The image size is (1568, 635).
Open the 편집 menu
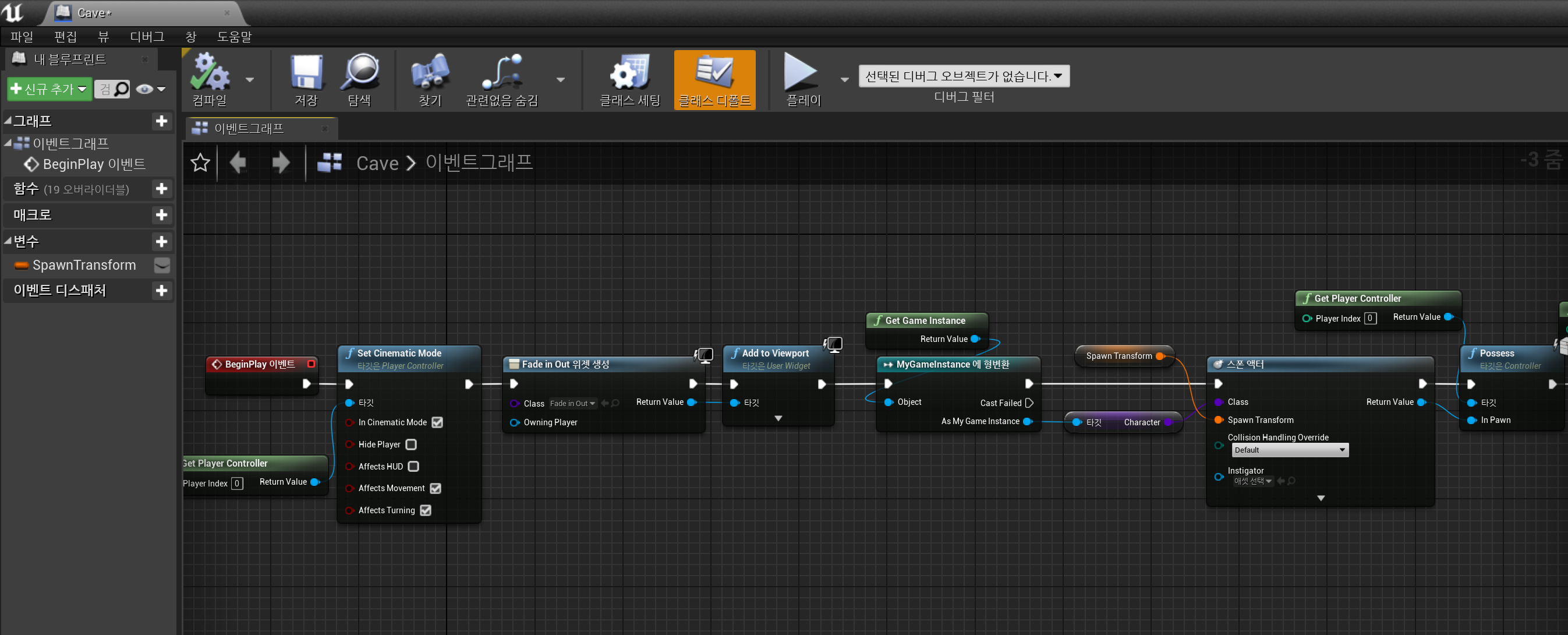(65, 37)
